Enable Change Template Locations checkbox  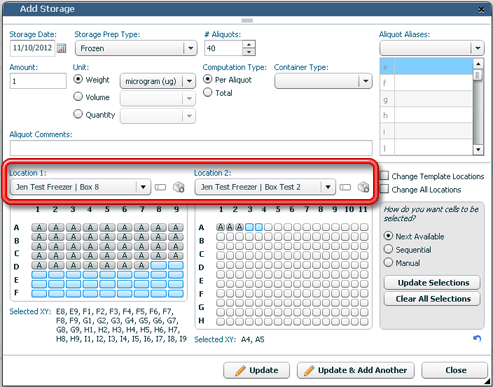click(x=384, y=175)
